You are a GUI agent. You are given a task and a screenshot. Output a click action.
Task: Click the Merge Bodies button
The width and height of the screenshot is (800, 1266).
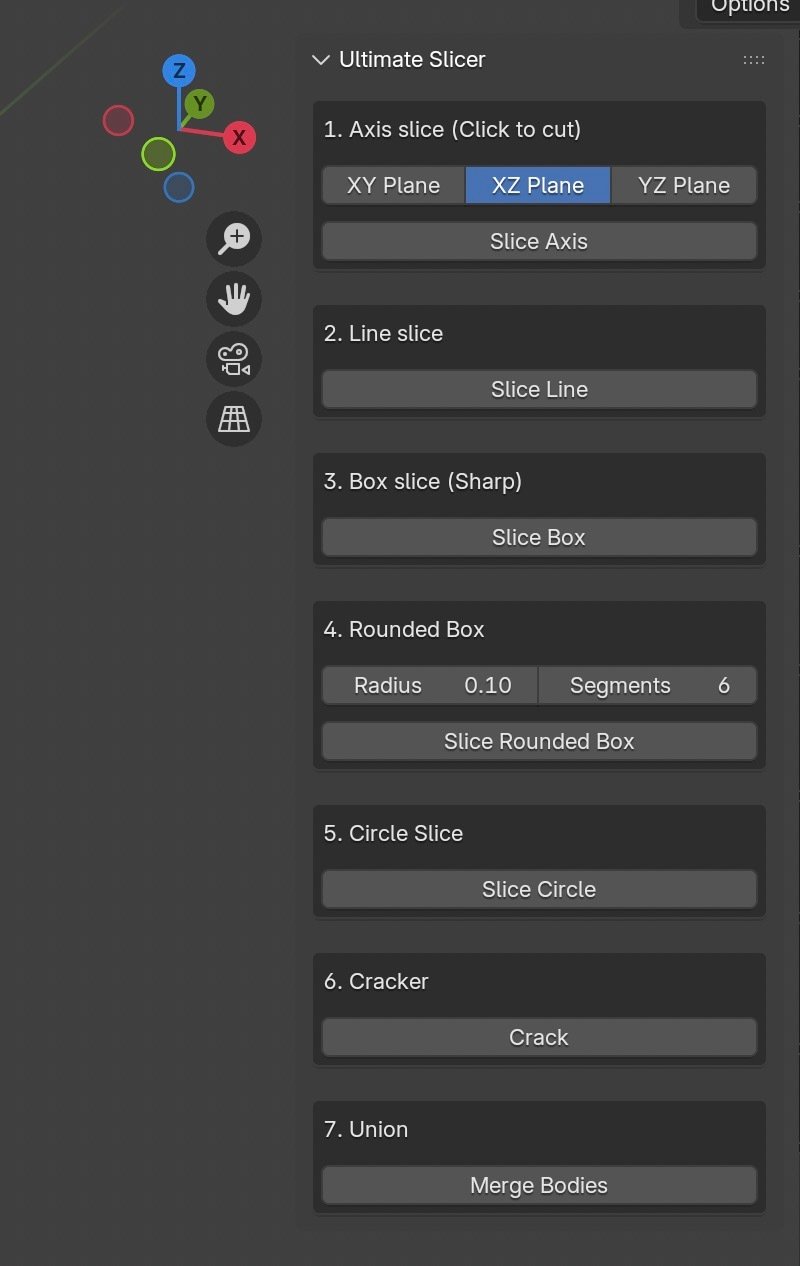pos(539,1185)
